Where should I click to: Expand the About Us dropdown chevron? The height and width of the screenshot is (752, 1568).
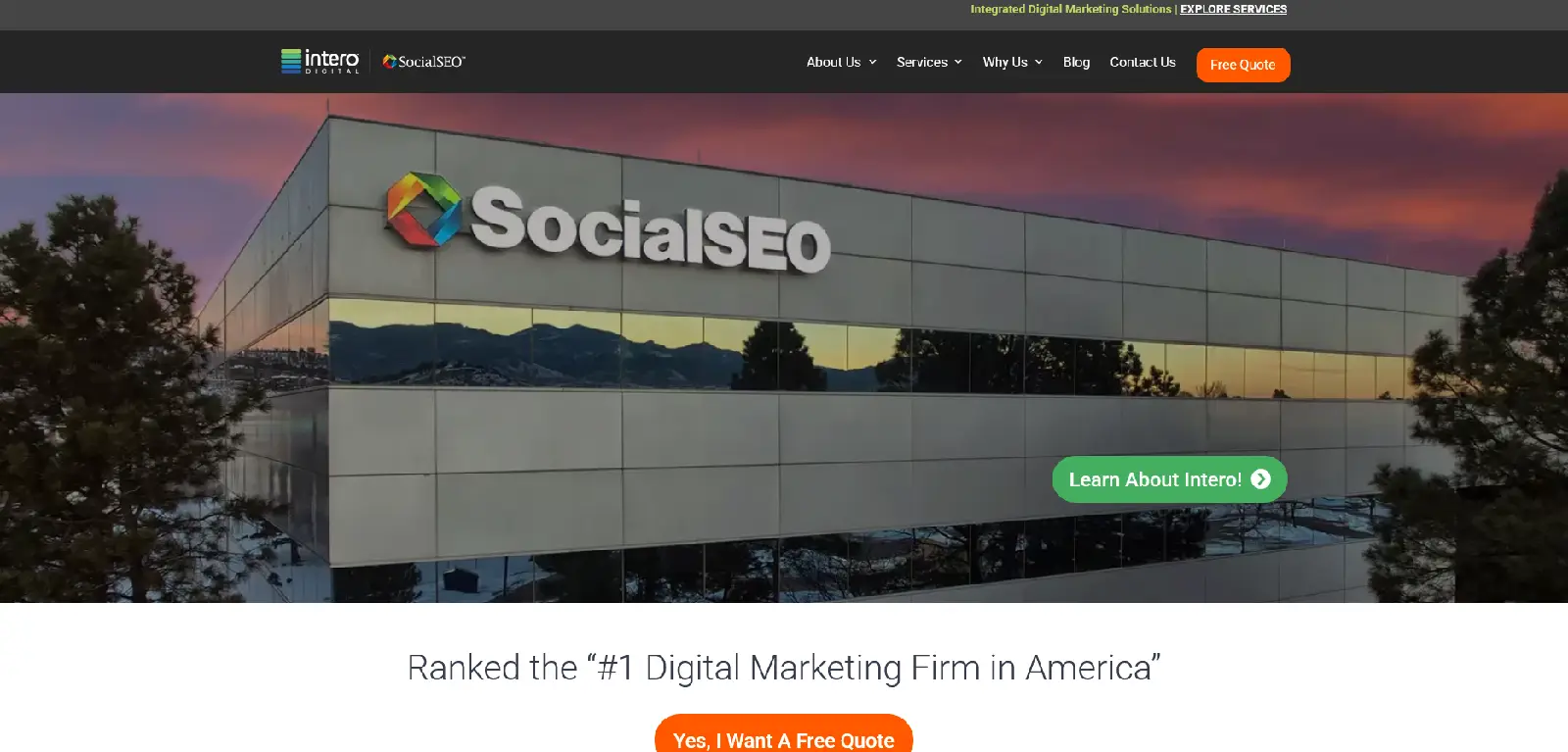point(872,63)
